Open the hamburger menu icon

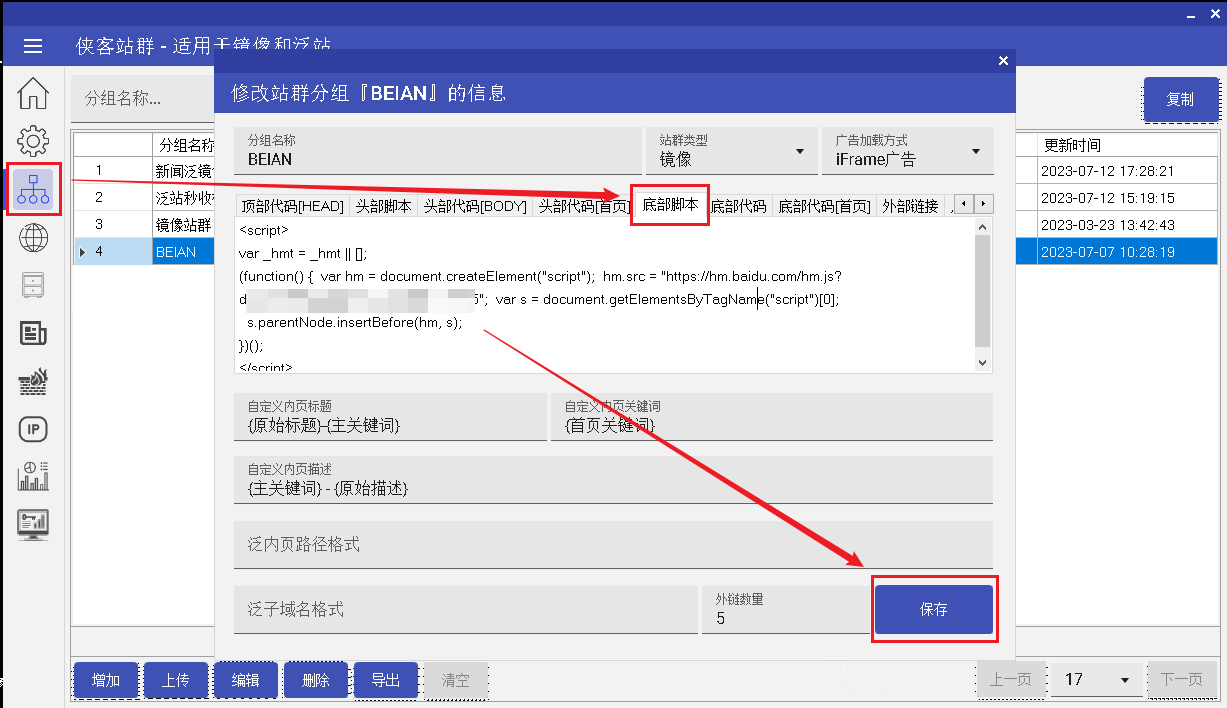tap(33, 46)
